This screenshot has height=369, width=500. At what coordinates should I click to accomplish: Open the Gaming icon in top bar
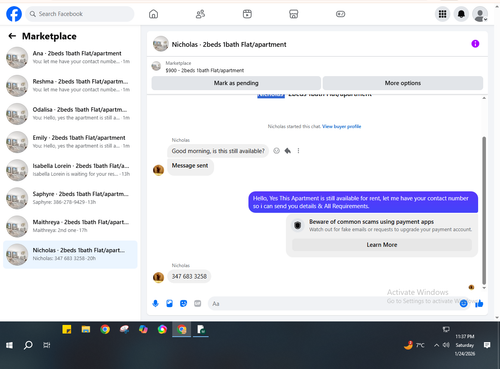coord(340,14)
